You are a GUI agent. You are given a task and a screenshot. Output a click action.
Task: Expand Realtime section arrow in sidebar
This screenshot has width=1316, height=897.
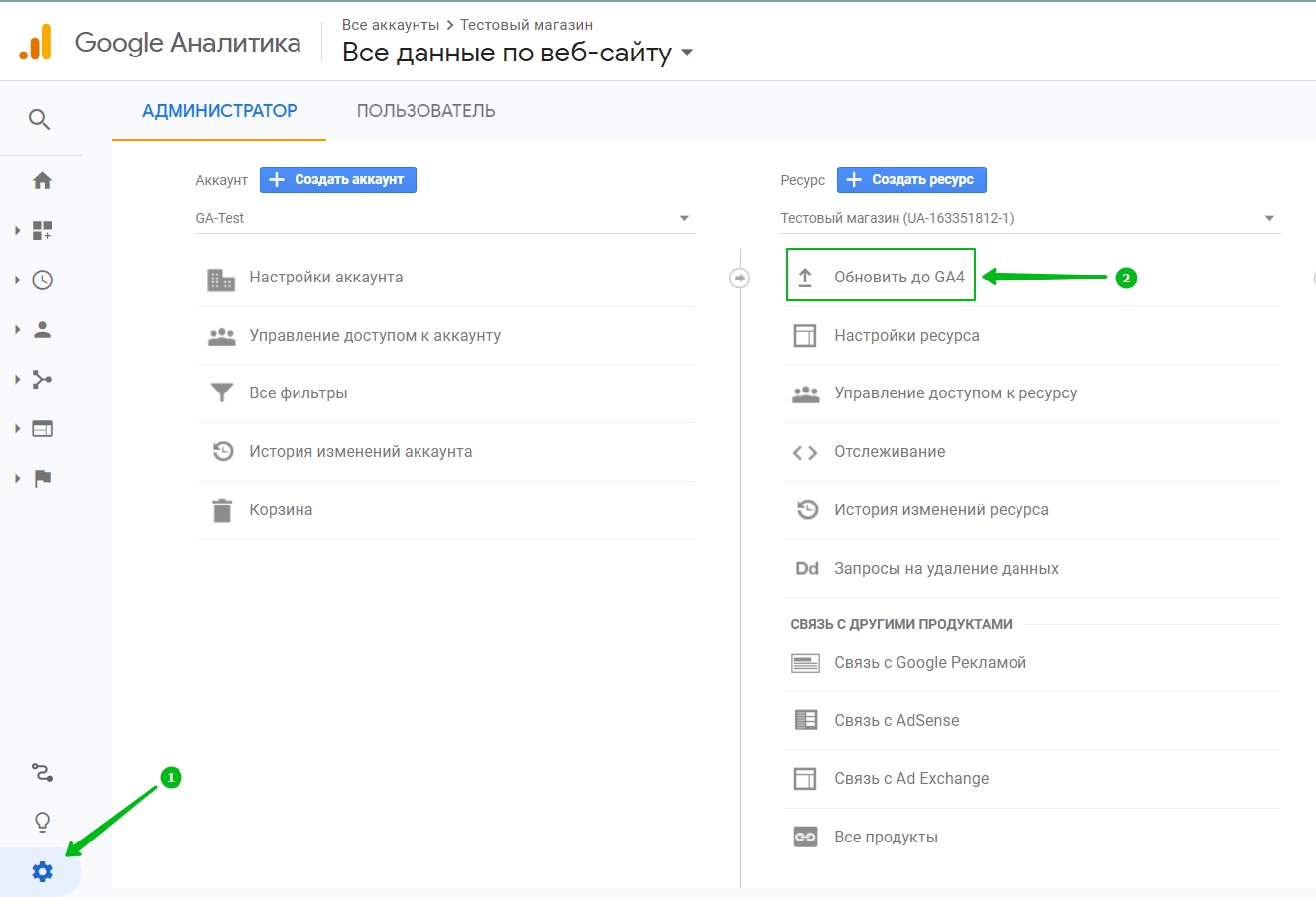(x=17, y=280)
